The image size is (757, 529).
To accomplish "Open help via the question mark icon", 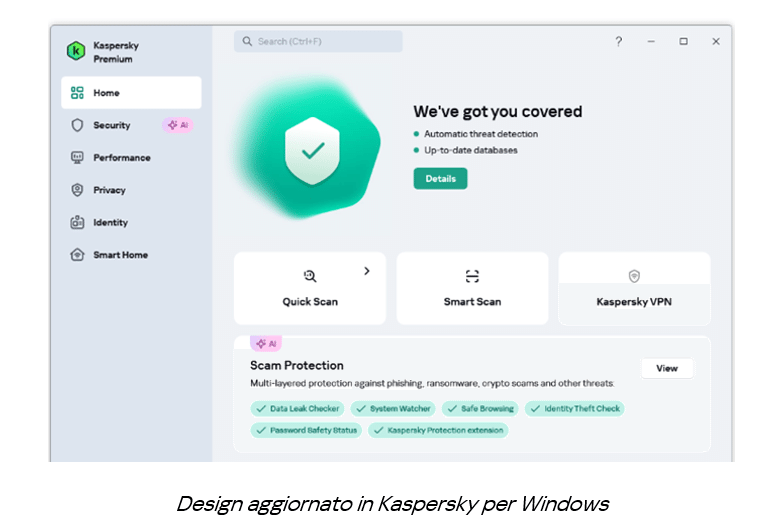I will (x=618, y=42).
